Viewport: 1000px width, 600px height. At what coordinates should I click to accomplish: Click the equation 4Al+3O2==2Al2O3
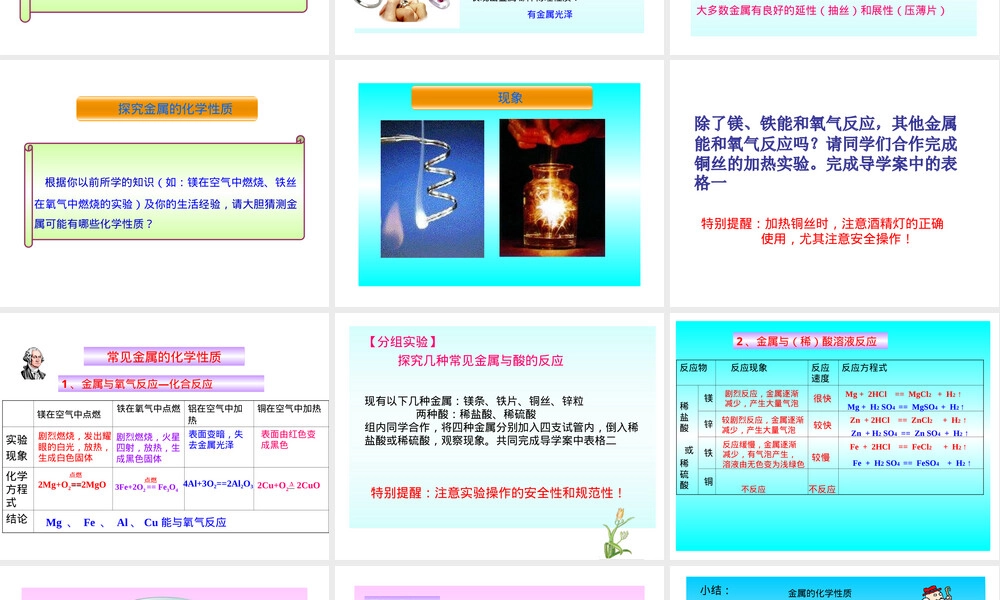coord(218,484)
